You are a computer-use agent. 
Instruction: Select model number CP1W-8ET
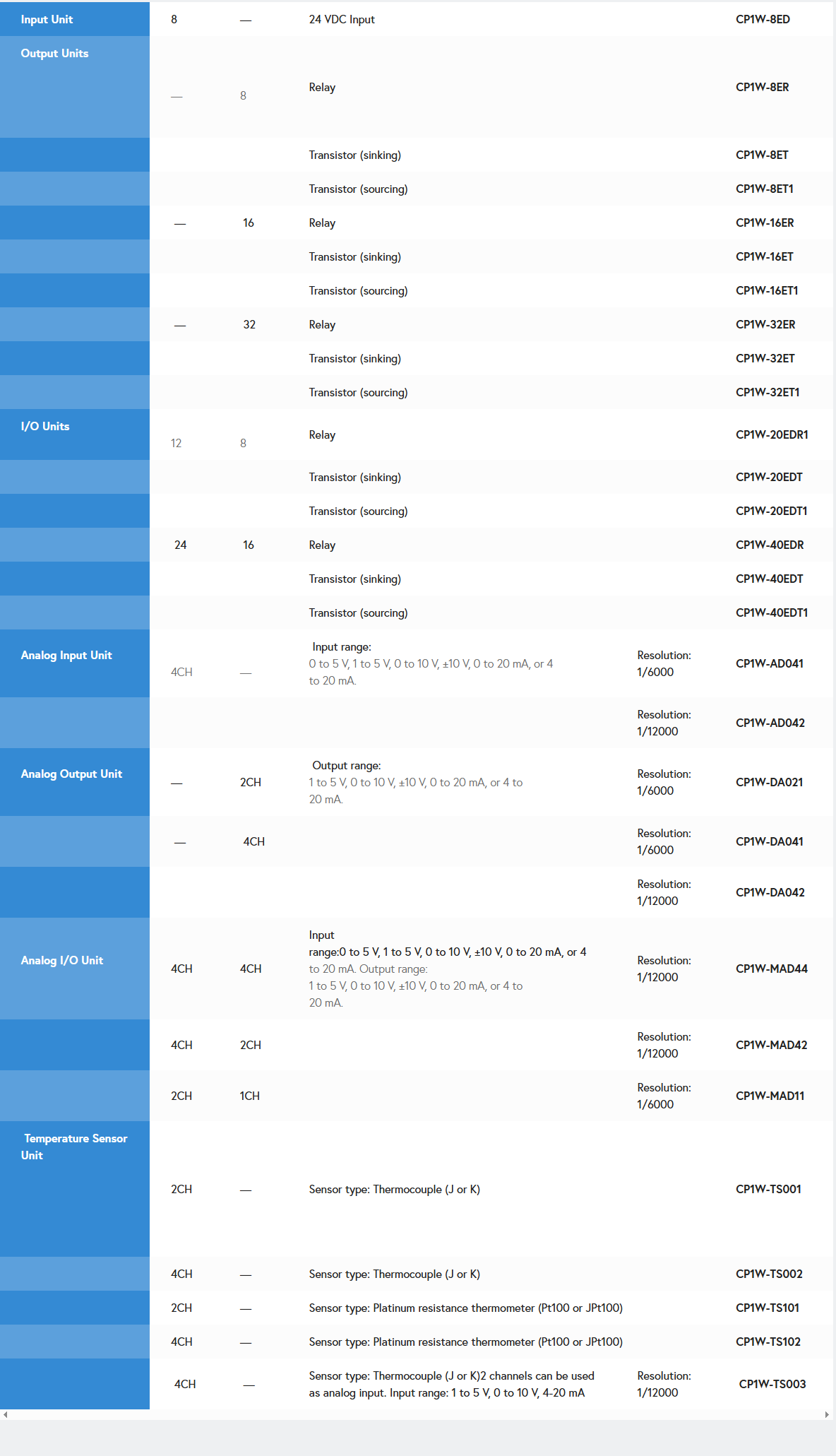coord(762,155)
